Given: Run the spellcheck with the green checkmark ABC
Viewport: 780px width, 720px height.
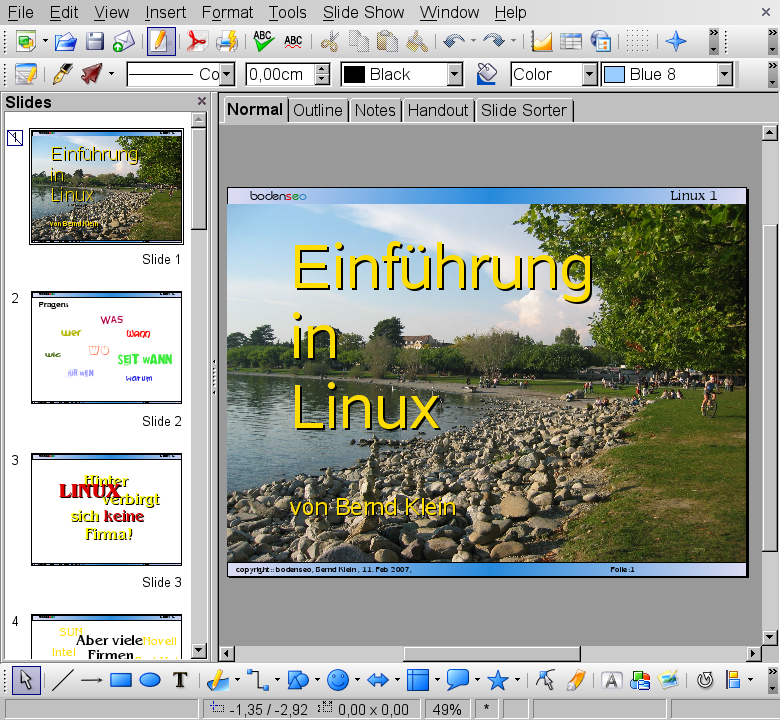Looking at the screenshot, I should coord(263,41).
